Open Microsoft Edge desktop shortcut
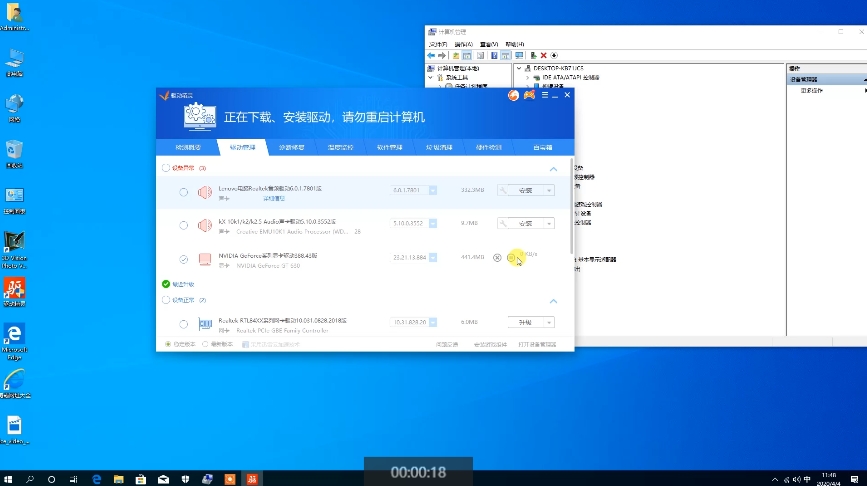 (14, 341)
